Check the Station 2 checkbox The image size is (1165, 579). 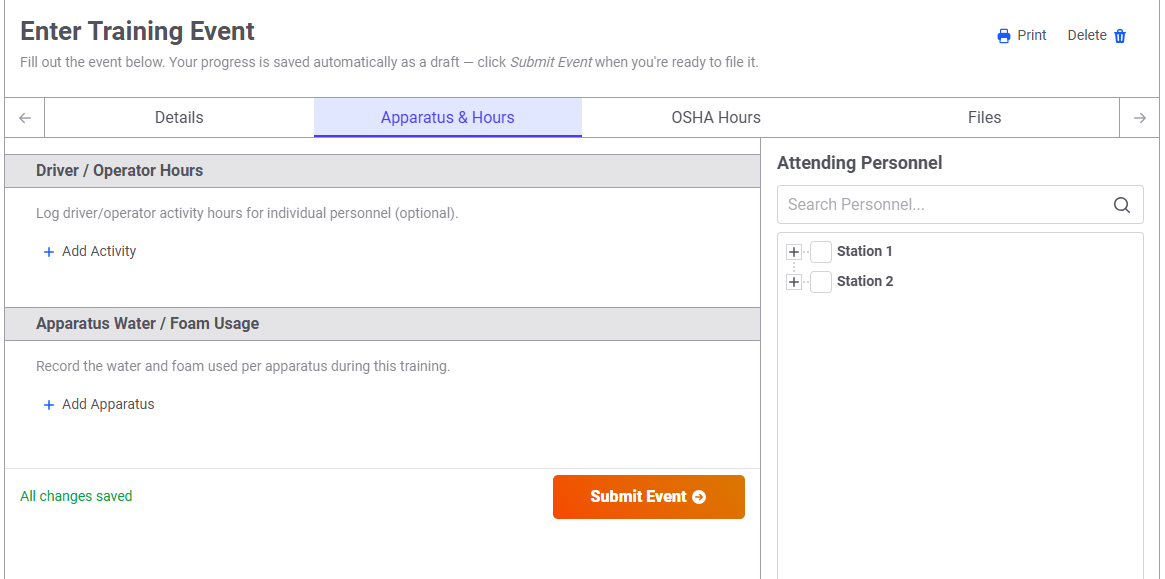(x=821, y=282)
